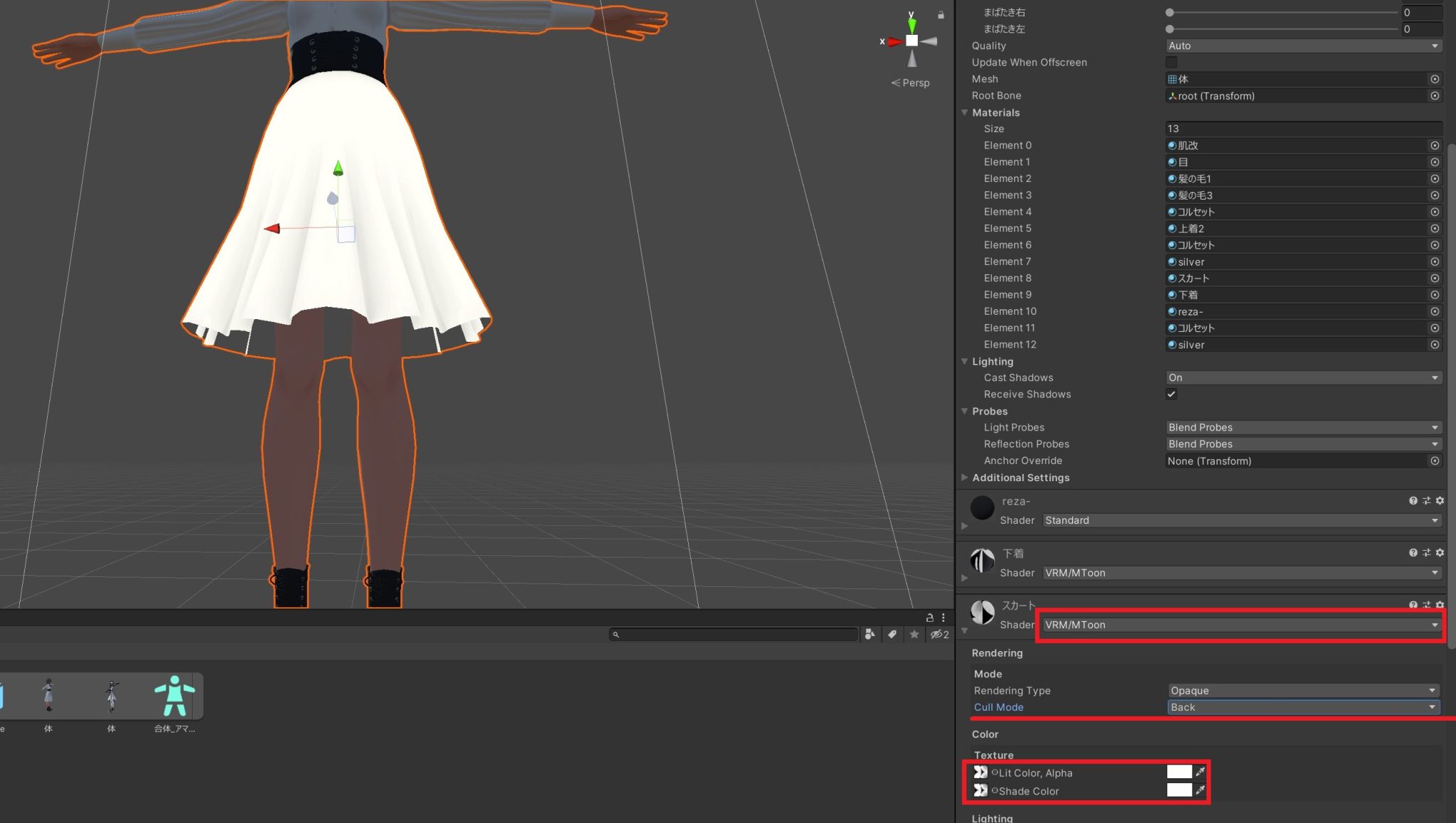Screen dimensions: 1456x823
Task: Click the label filter tag icon in the project browser
Action: 892,634
